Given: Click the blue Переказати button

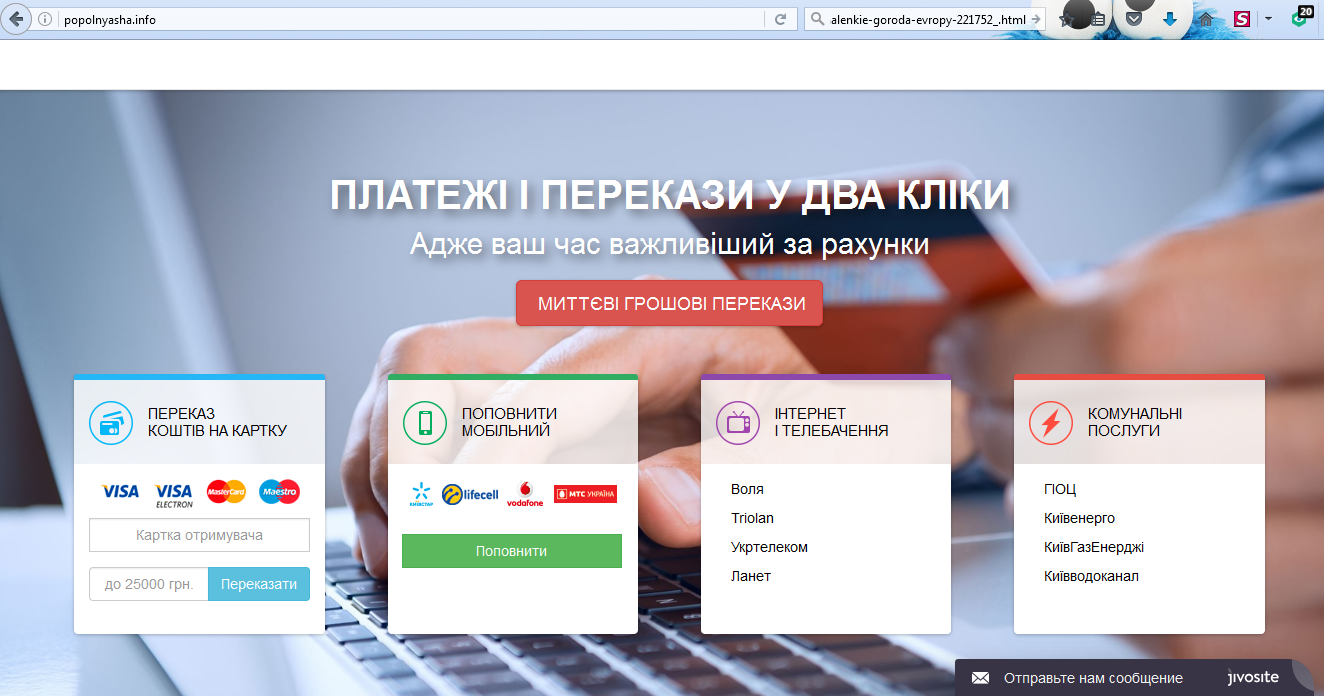Looking at the screenshot, I should (x=259, y=585).
